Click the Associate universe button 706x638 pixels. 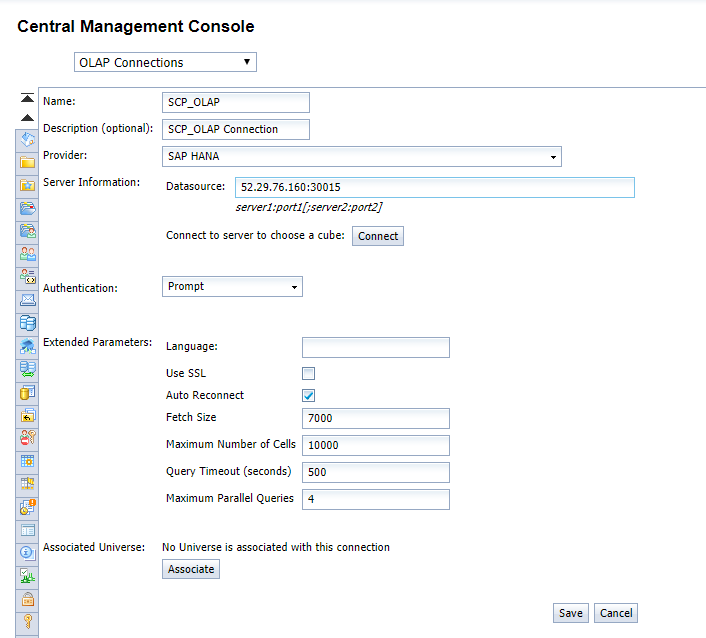click(191, 569)
